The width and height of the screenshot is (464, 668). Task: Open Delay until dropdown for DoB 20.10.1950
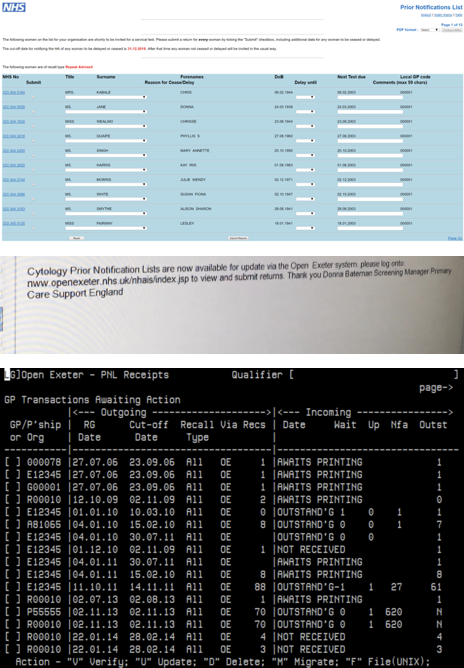point(305,155)
